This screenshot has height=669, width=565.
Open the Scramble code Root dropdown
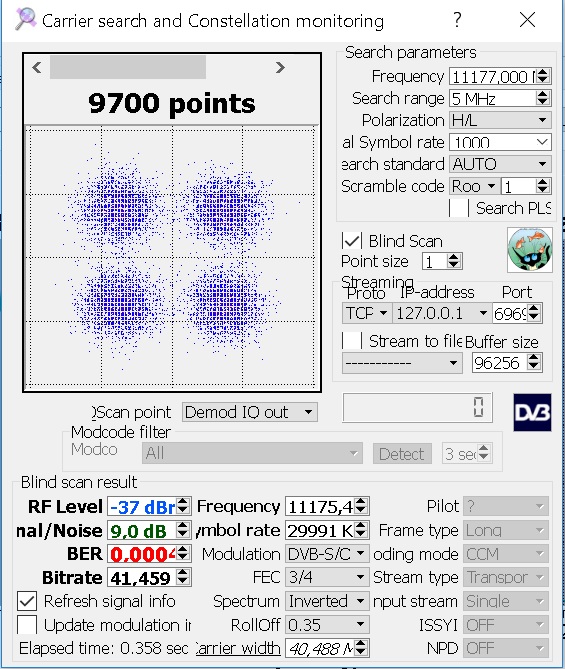click(474, 186)
